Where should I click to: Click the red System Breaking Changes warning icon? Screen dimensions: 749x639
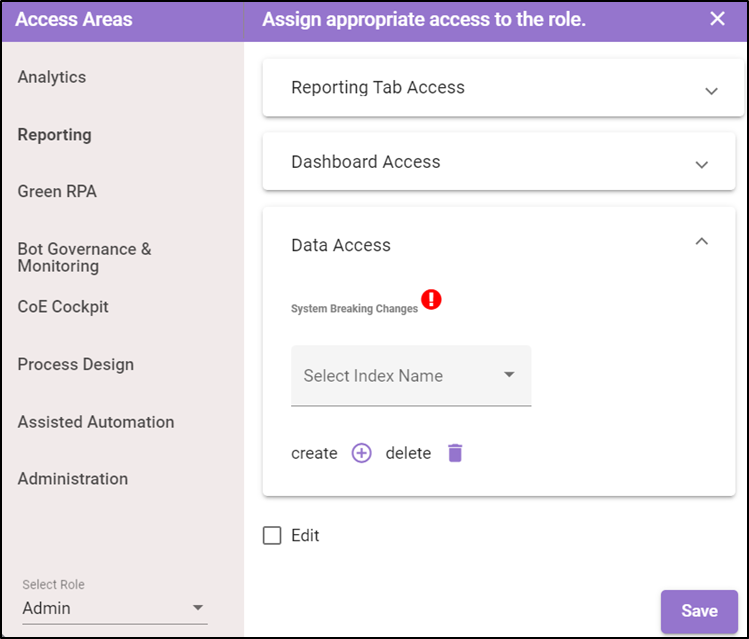[x=431, y=299]
